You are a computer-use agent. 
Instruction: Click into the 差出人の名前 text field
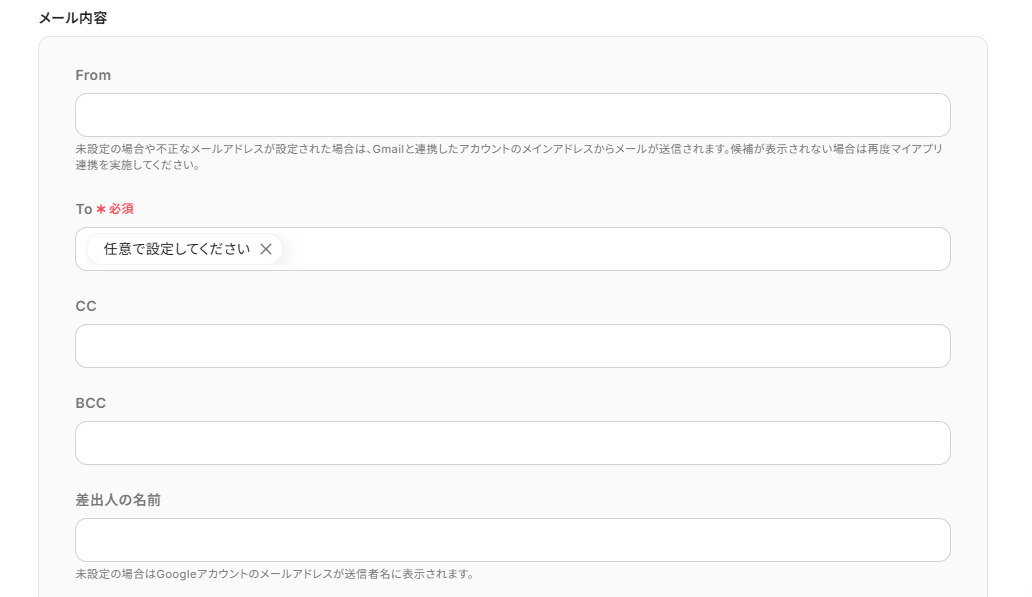coord(513,540)
